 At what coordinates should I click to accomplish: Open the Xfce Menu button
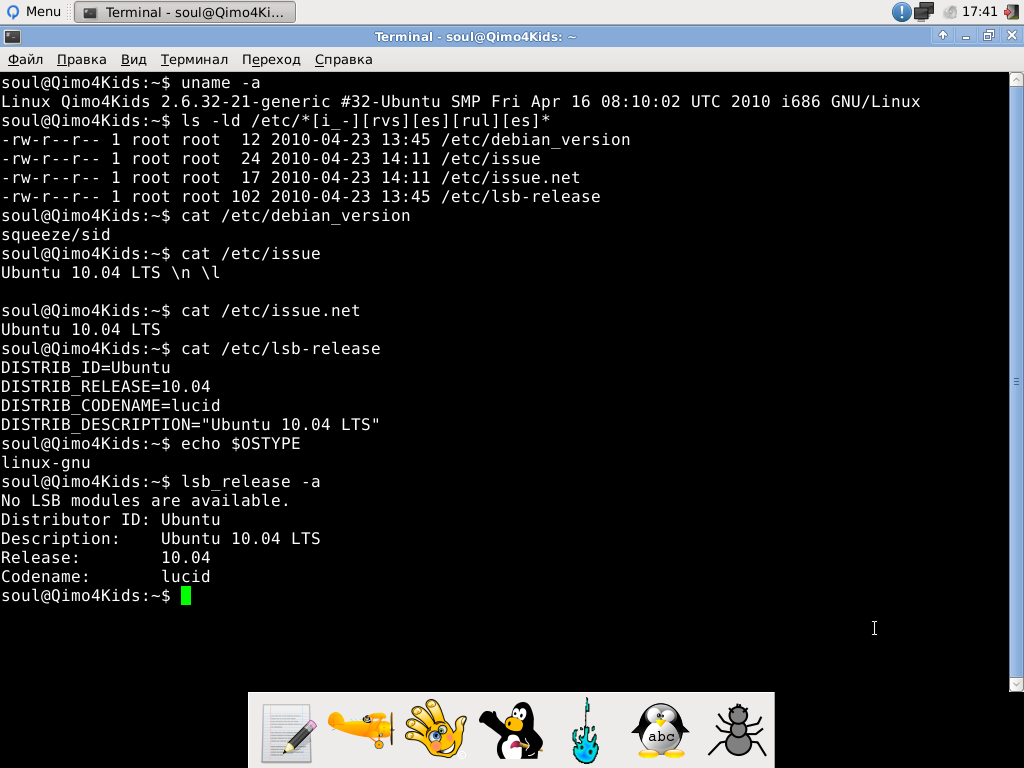click(33, 12)
